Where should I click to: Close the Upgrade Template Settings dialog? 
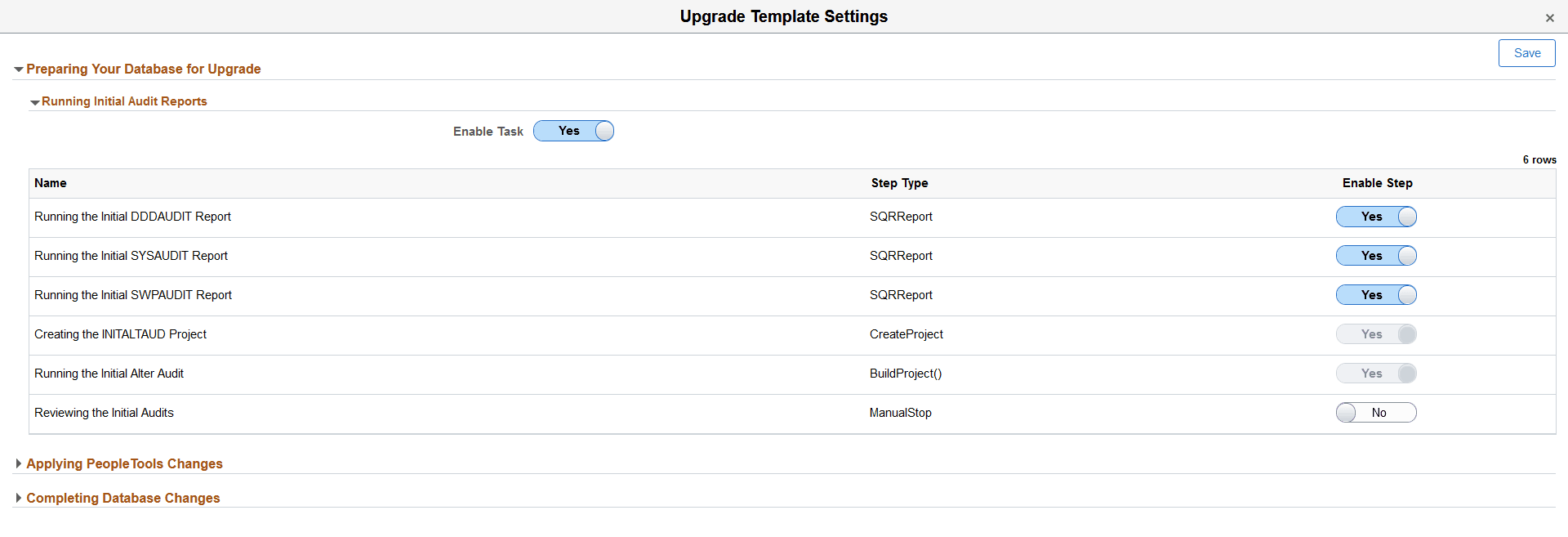click(1549, 17)
